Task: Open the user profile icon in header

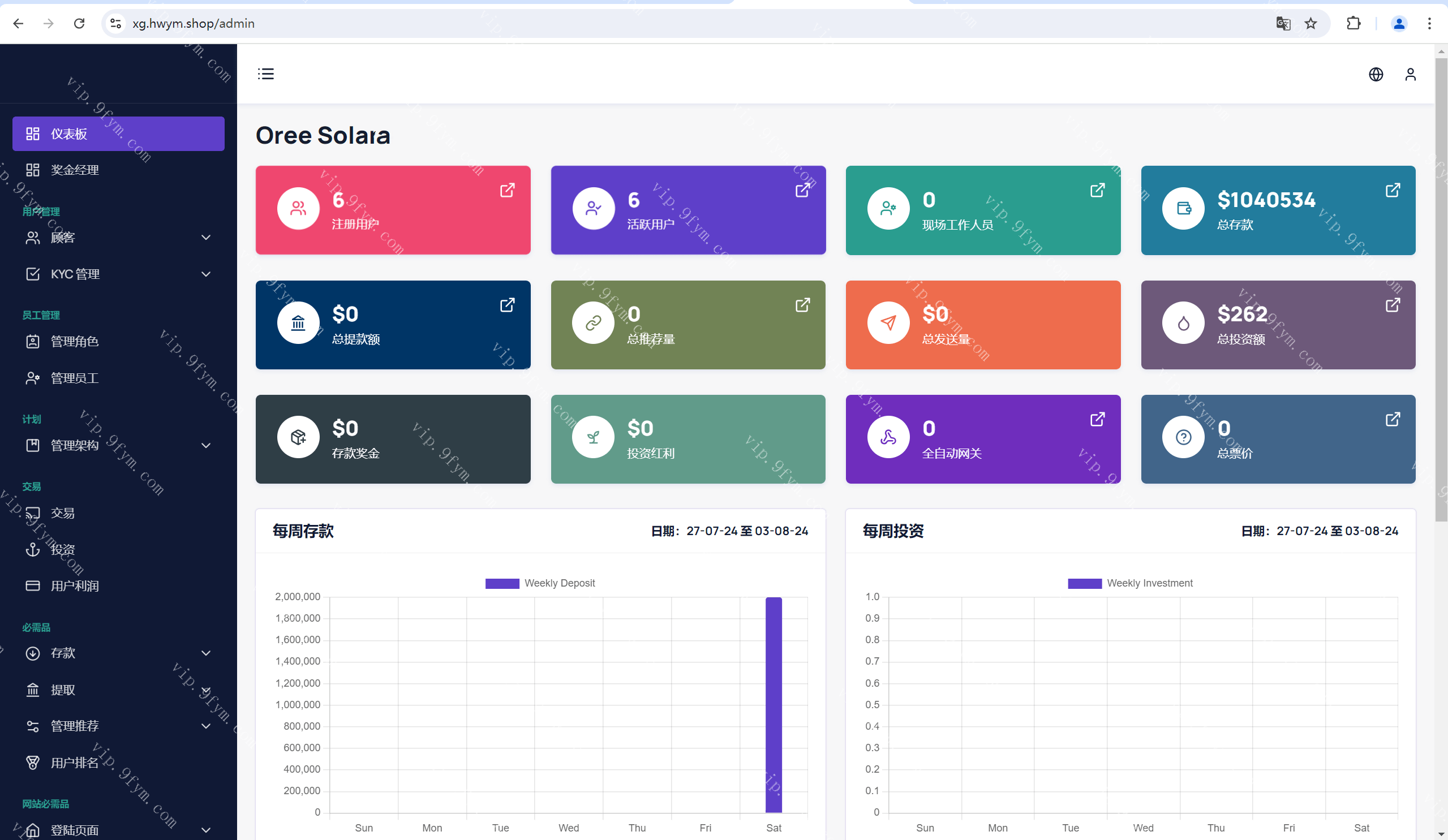Action: click(x=1410, y=74)
